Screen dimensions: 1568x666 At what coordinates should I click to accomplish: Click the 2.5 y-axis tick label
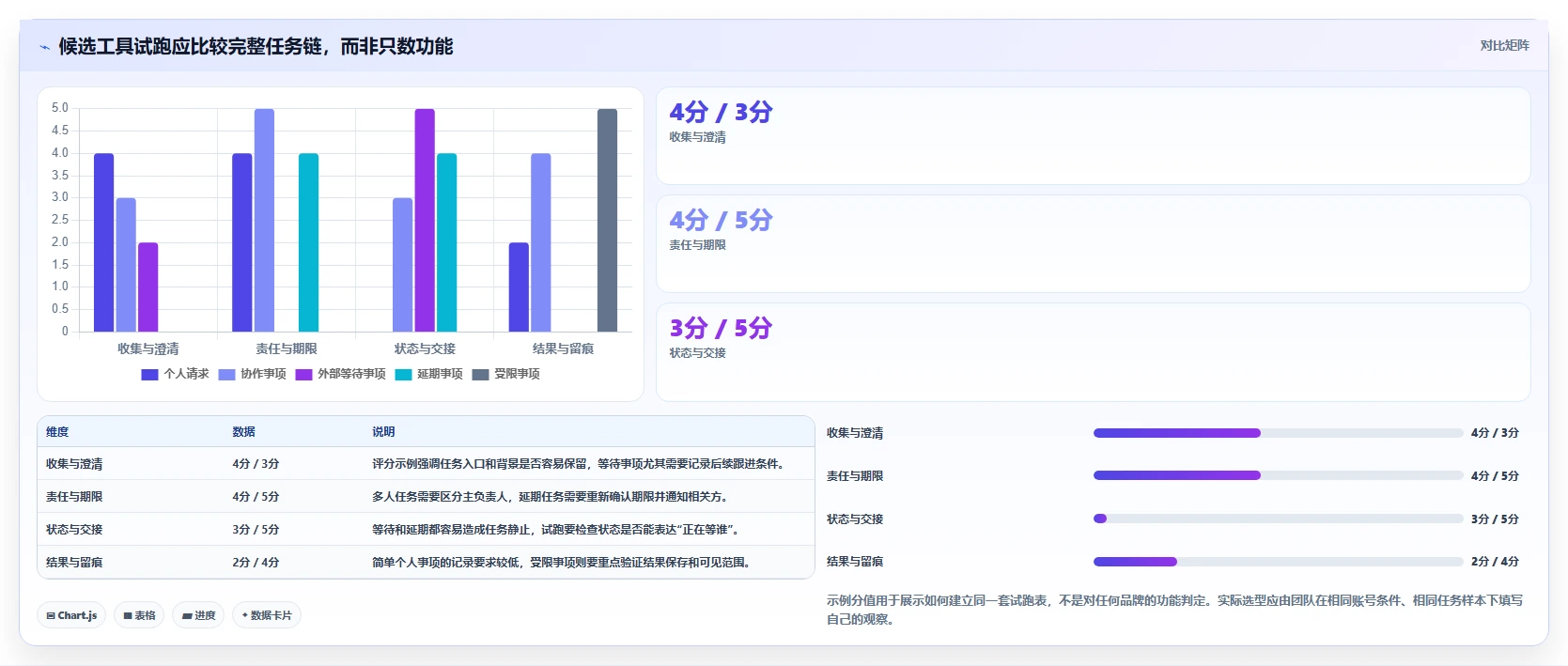[60, 220]
